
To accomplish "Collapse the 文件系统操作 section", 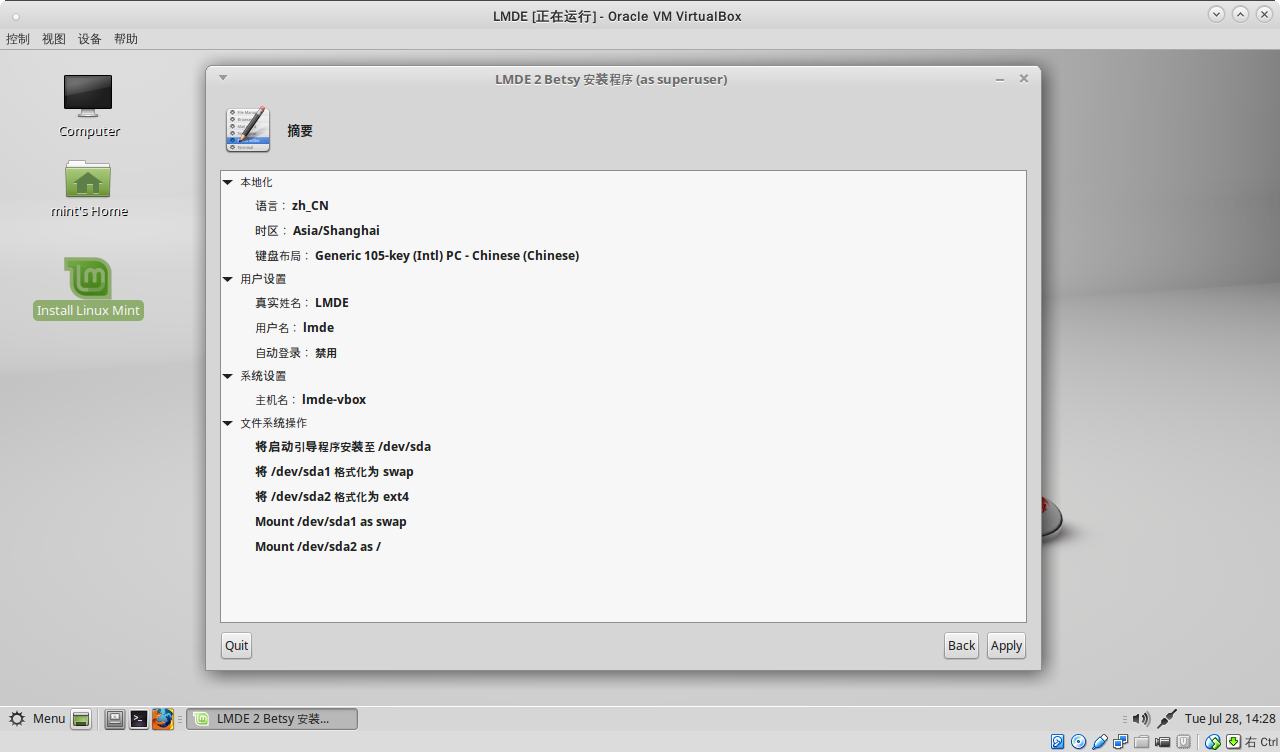I will pos(228,423).
